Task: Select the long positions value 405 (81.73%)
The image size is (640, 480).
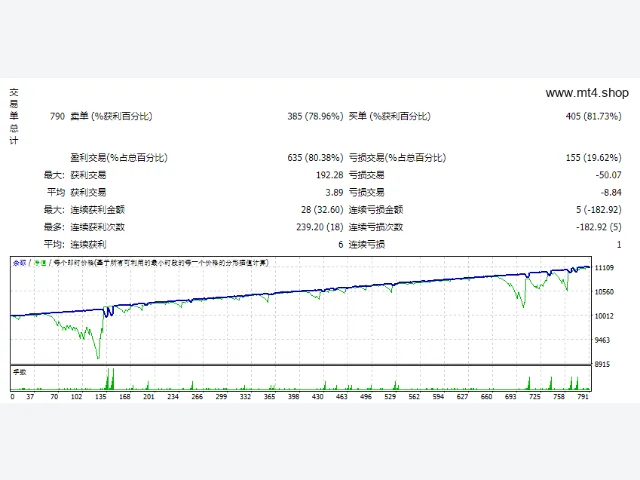Action: tap(593, 116)
